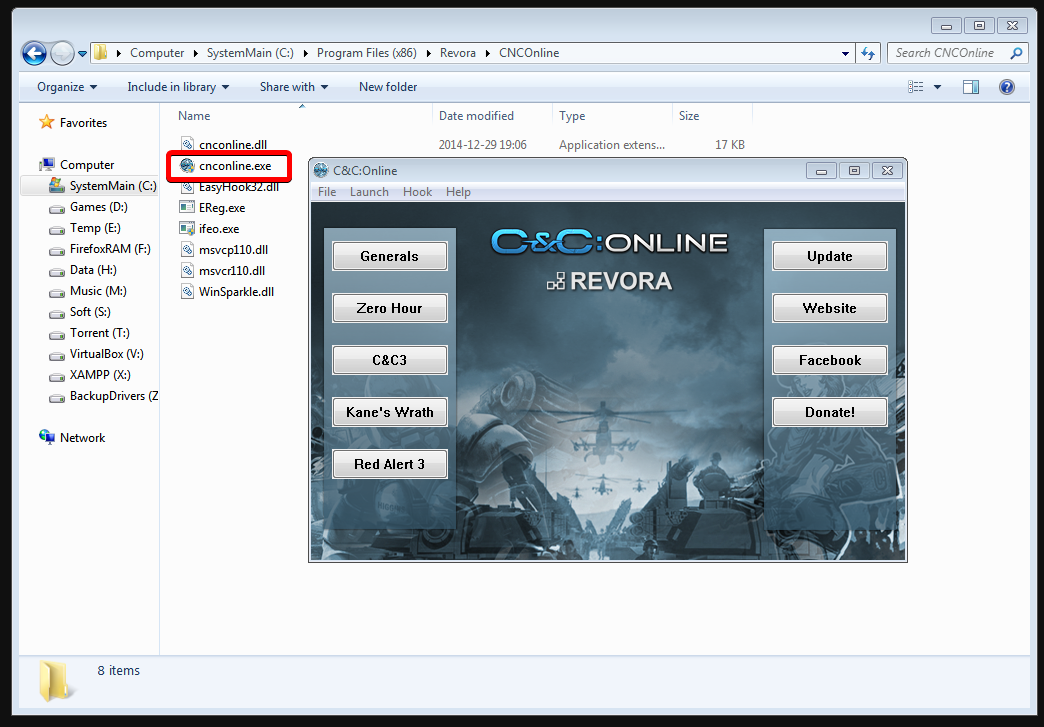1044x727 pixels.
Task: Click the Forward navigation arrow in Explorer
Action: [62, 53]
